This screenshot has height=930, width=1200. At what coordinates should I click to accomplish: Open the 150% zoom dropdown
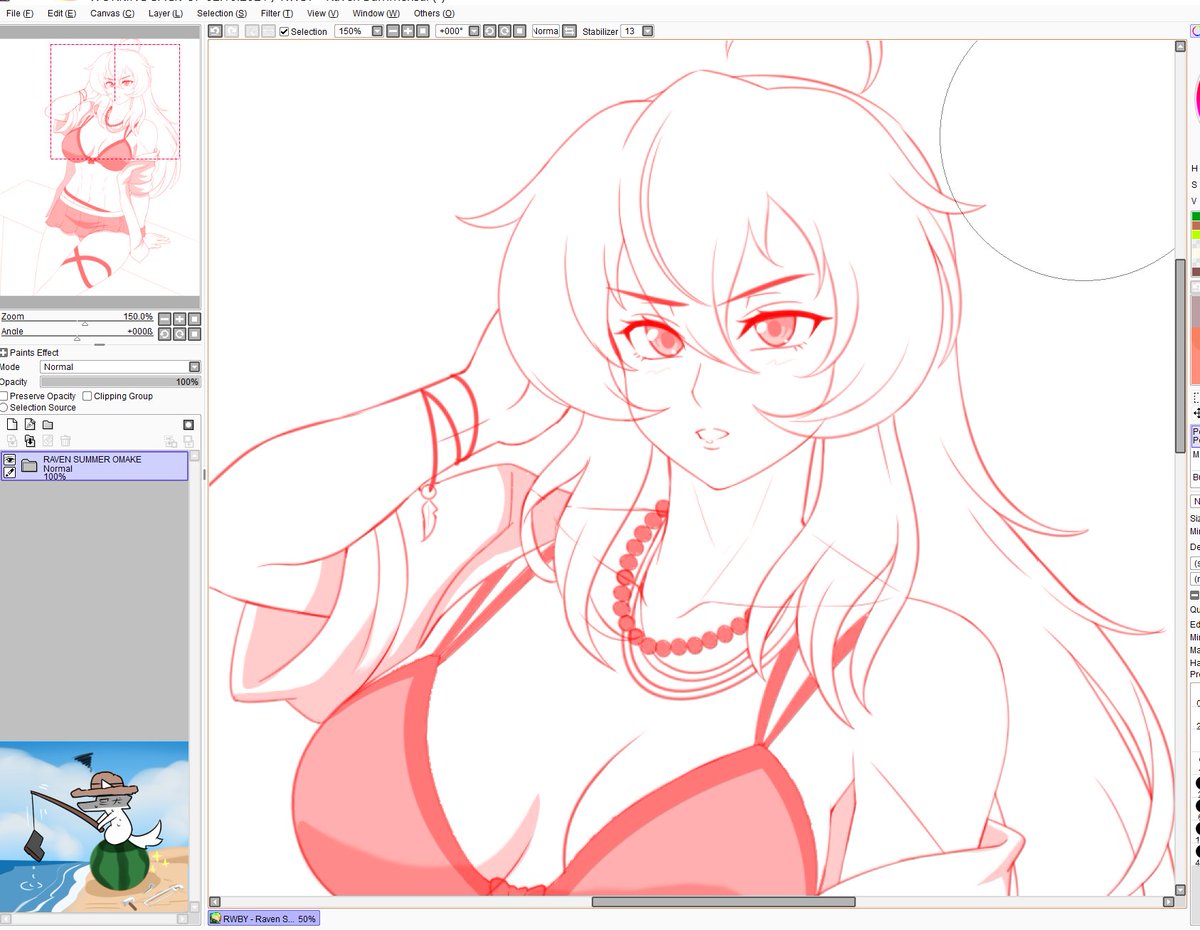pos(377,31)
